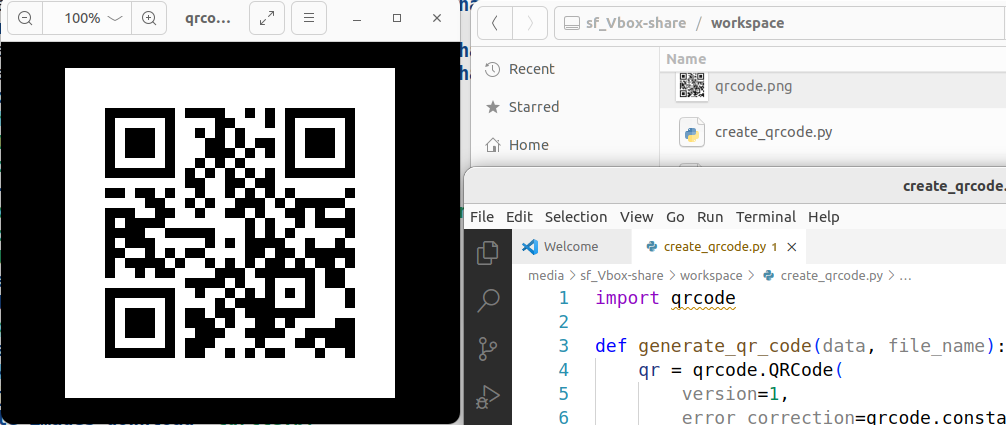1006x425 pixels.
Task: Click version=1 on line 5
Action: (729, 394)
